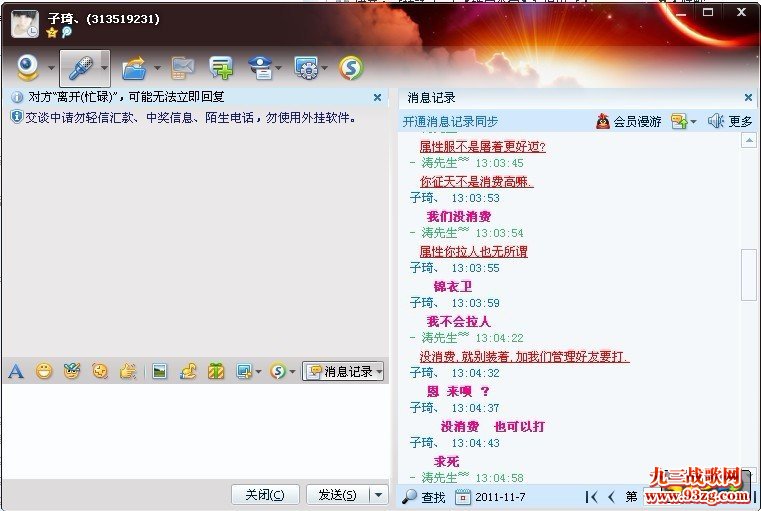Open the font formatting 'A' tool
The image size is (761, 511).
[16, 371]
